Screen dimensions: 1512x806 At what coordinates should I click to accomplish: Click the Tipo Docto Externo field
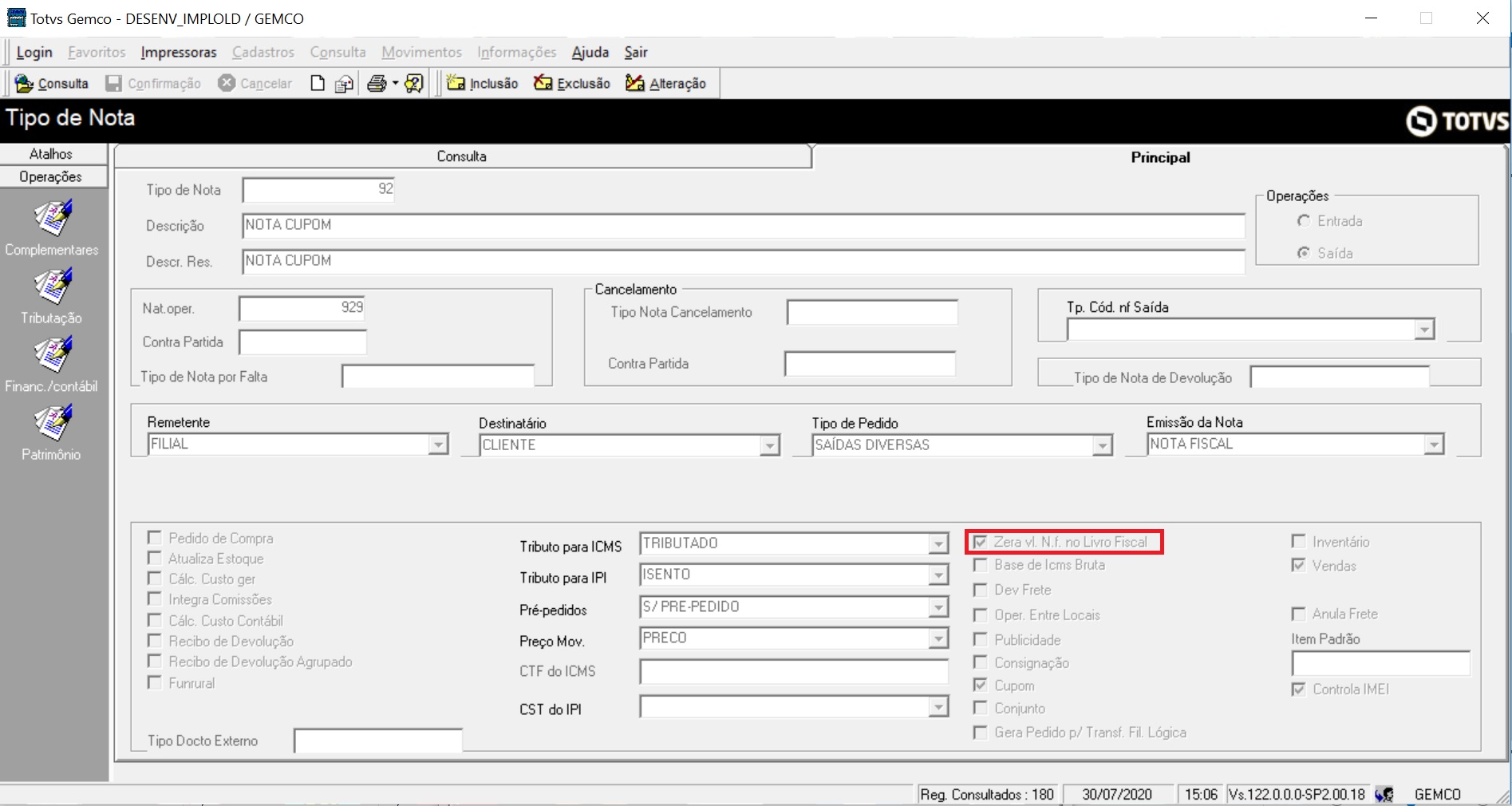point(378,741)
